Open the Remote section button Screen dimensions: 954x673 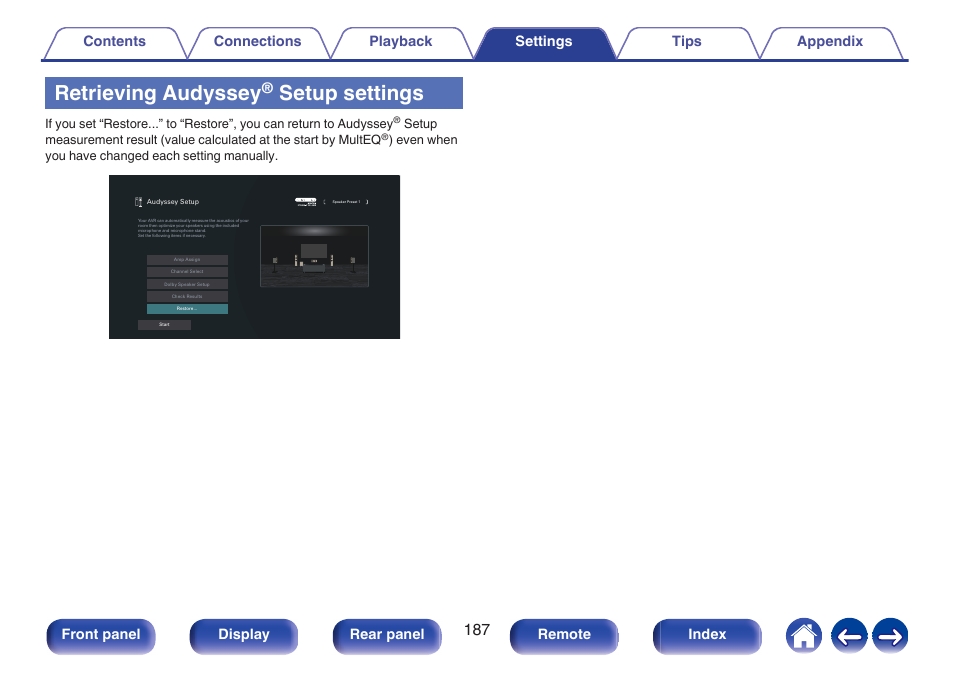tap(564, 636)
